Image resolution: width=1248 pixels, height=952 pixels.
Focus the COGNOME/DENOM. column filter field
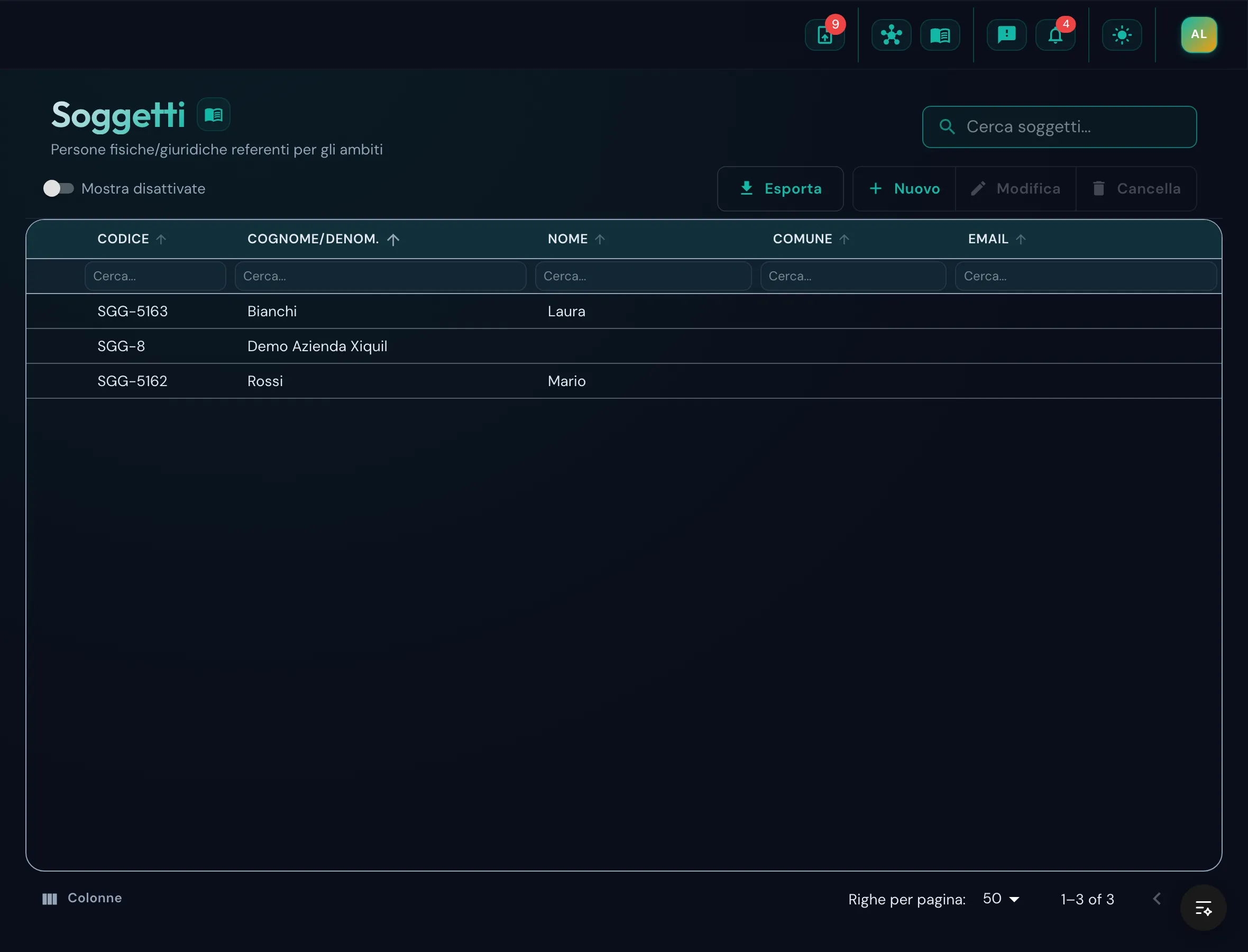click(380, 276)
